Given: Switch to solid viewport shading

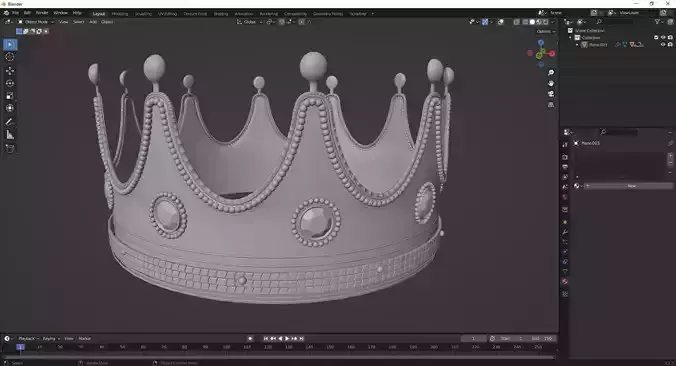Looking at the screenshot, I should pos(532,22).
